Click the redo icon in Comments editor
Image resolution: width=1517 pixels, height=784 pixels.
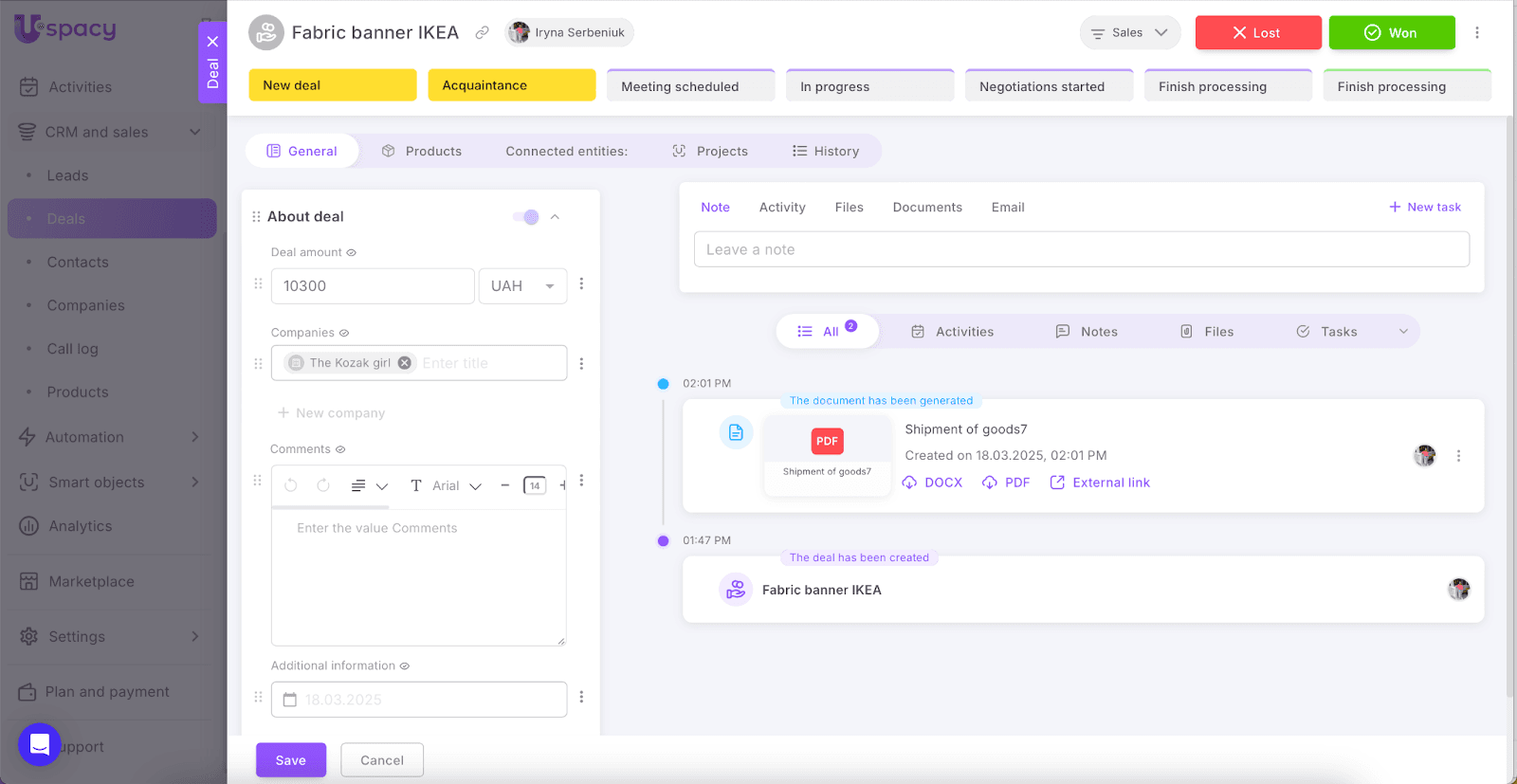click(x=323, y=485)
